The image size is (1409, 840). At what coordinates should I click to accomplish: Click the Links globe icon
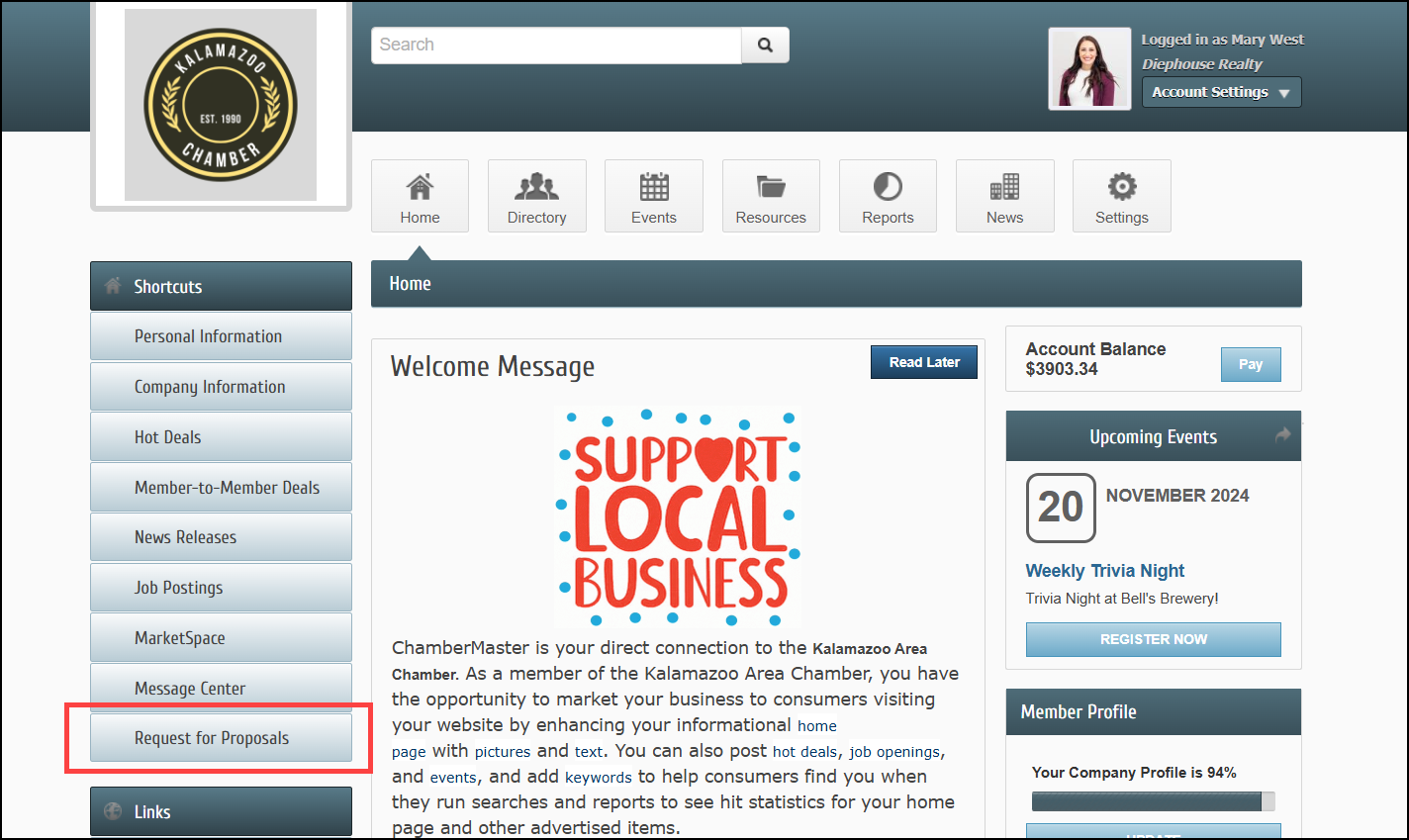point(113,811)
